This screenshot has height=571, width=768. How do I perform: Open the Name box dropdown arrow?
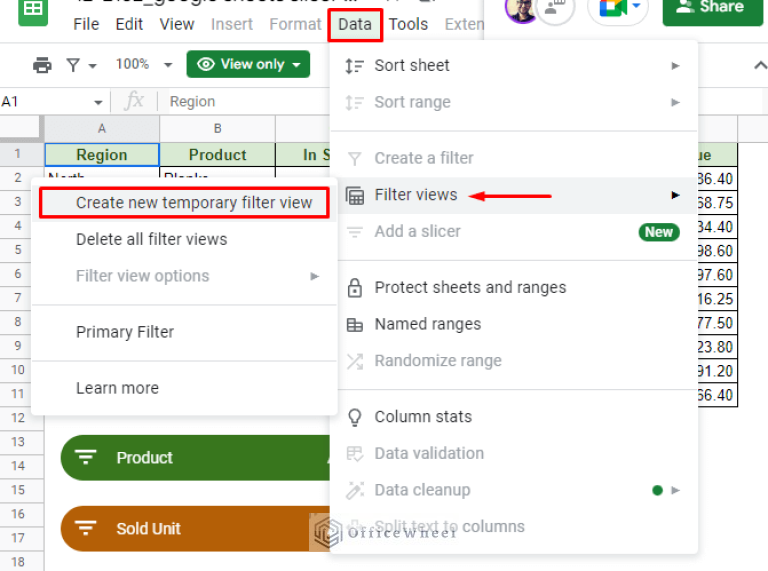click(x=99, y=102)
